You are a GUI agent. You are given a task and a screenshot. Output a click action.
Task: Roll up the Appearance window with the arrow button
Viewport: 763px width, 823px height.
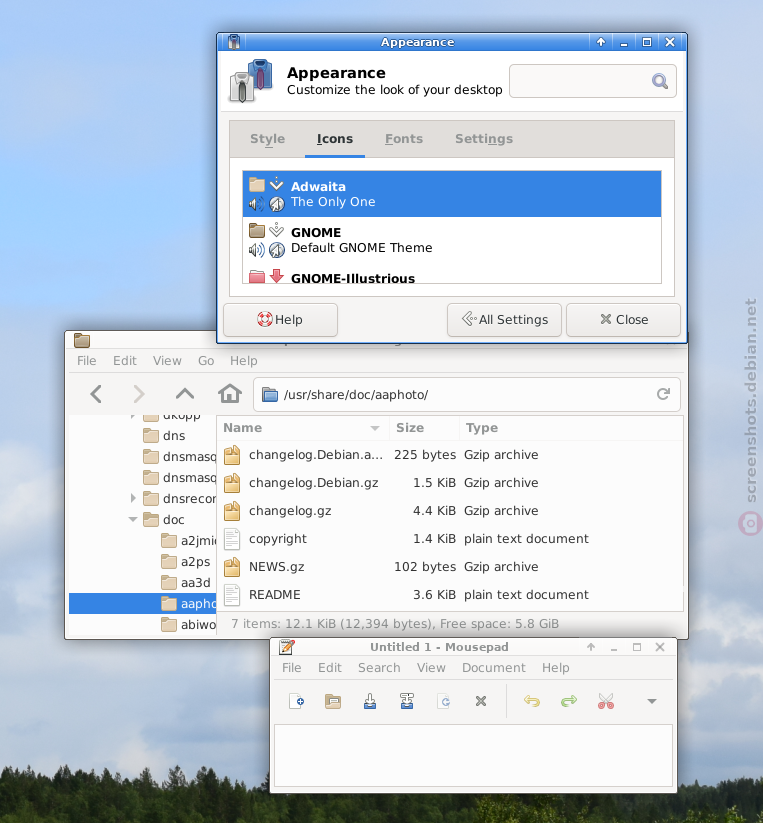click(601, 42)
